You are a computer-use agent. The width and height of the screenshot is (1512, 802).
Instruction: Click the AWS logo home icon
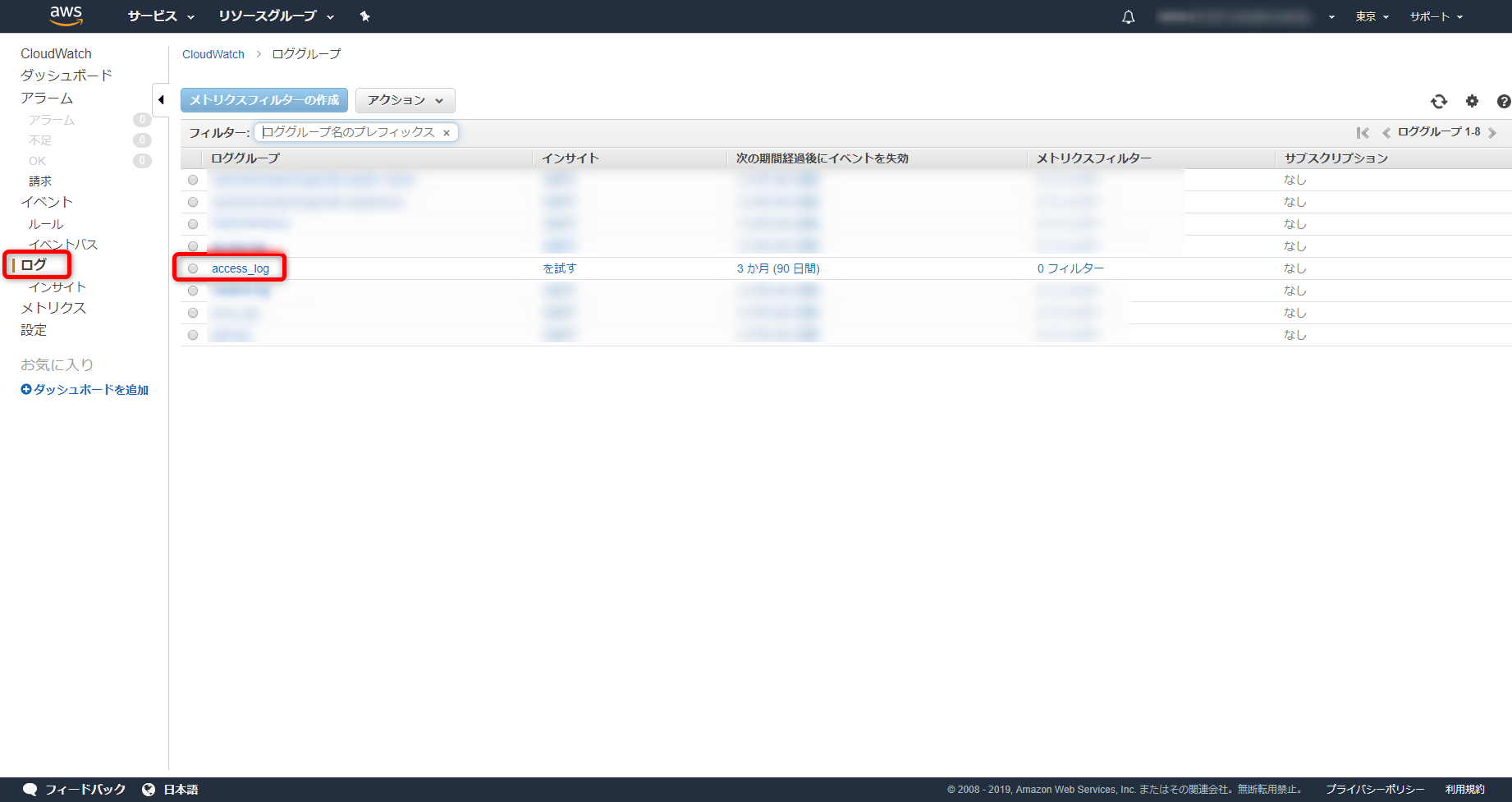pyautogui.click(x=66, y=16)
